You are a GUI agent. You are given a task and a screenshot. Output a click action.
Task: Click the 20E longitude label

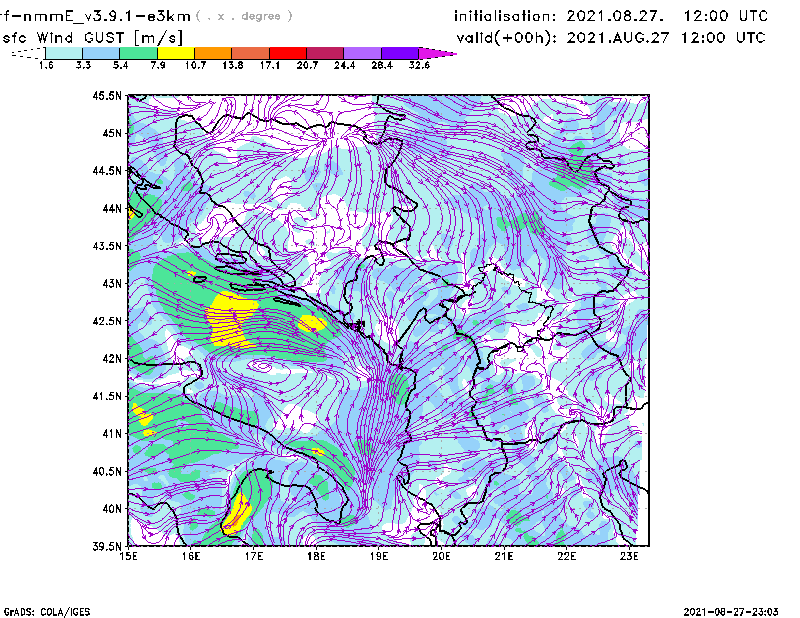point(441,556)
